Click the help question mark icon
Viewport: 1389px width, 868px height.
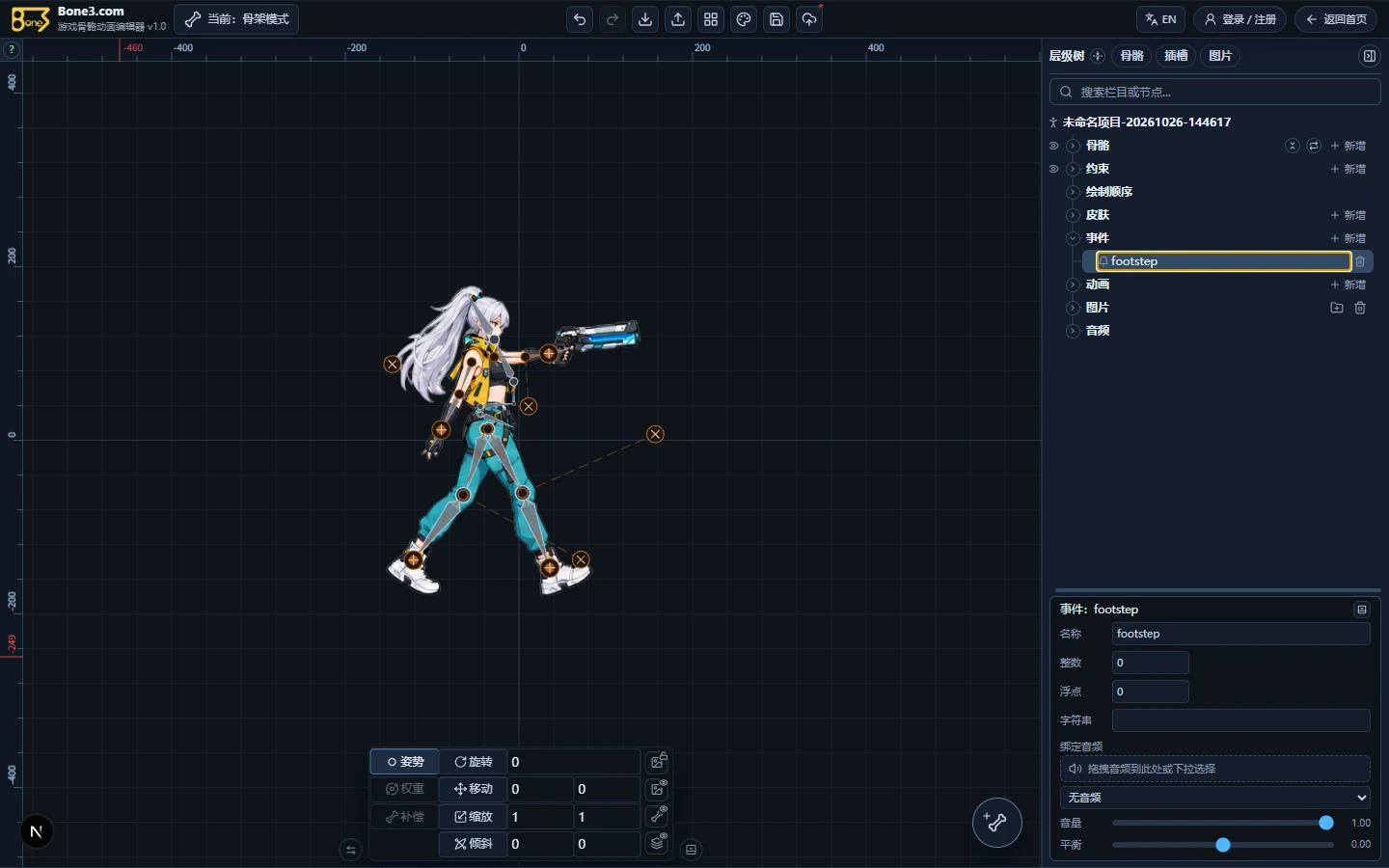[12, 49]
